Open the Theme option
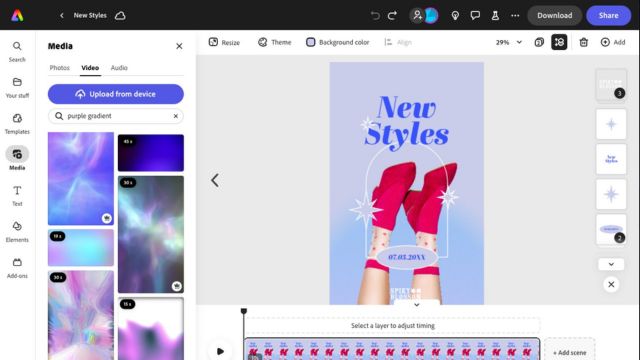640x360 pixels. 274,42
